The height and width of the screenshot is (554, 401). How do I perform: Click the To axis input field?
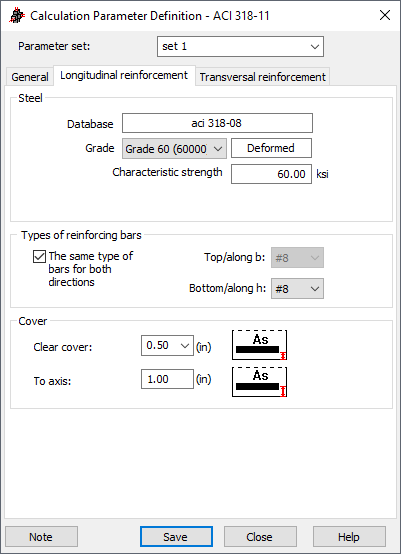(x=167, y=379)
